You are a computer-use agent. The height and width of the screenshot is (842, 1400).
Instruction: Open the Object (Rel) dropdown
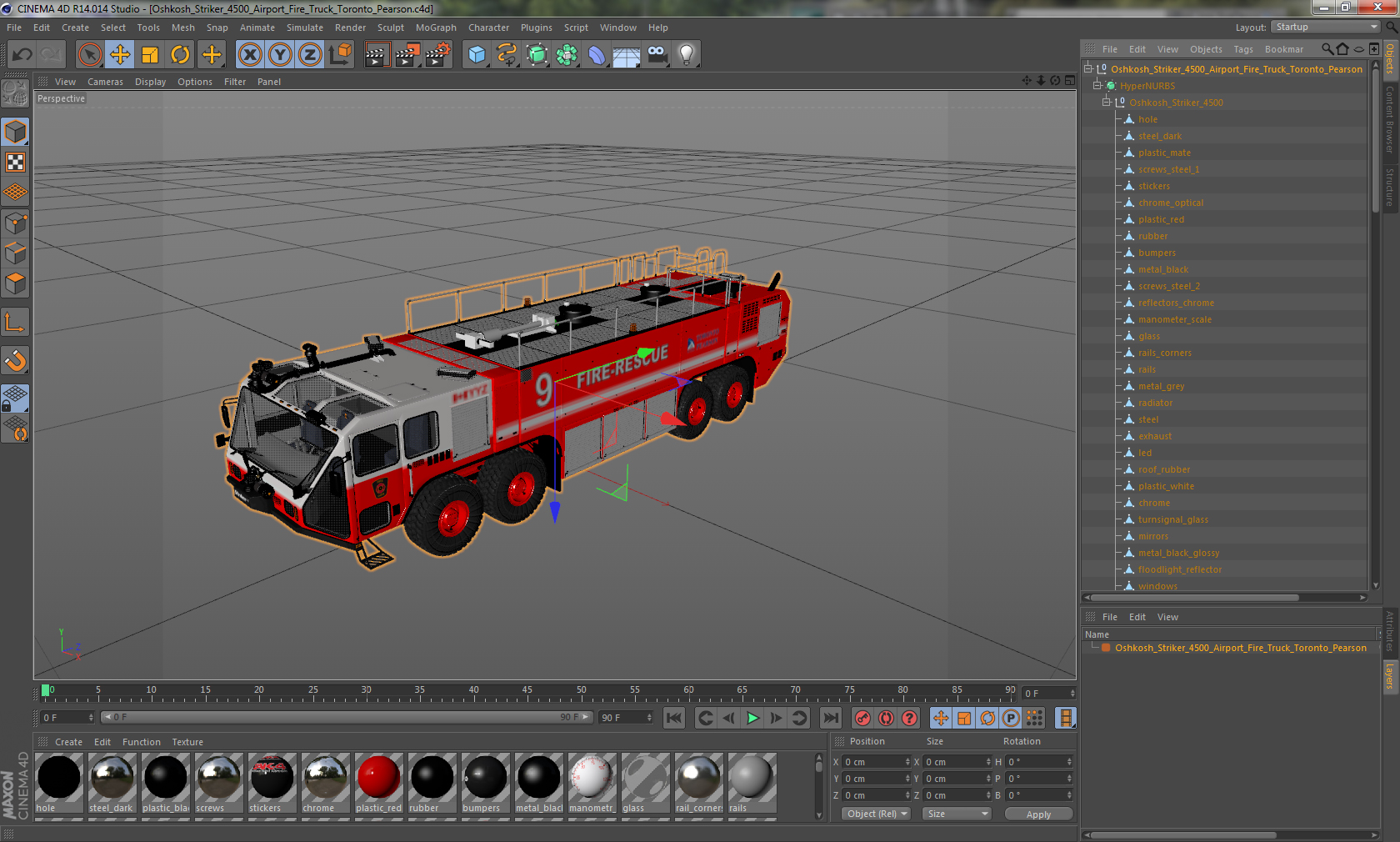[x=877, y=814]
